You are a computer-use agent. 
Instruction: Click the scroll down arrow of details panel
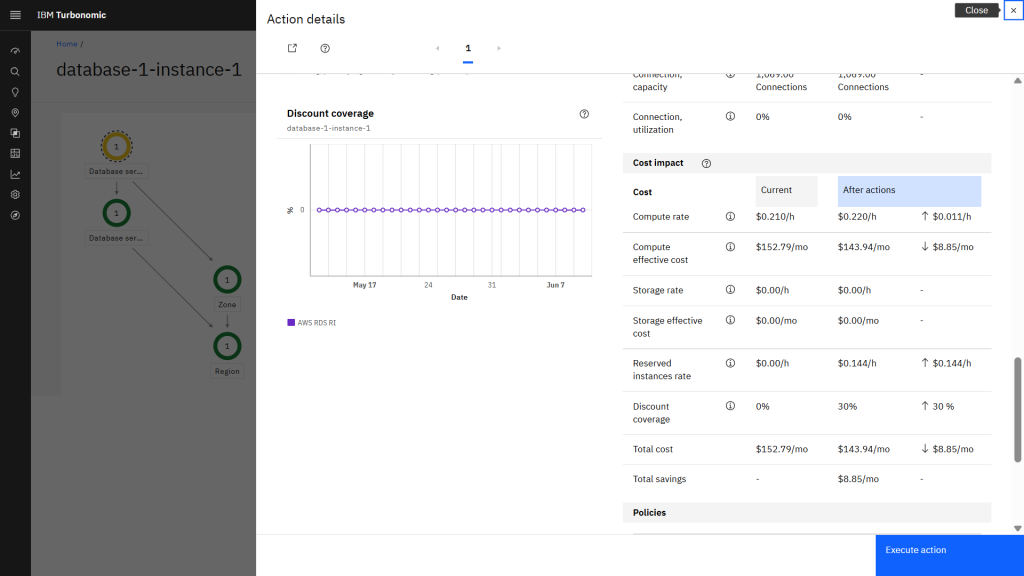(x=1017, y=528)
